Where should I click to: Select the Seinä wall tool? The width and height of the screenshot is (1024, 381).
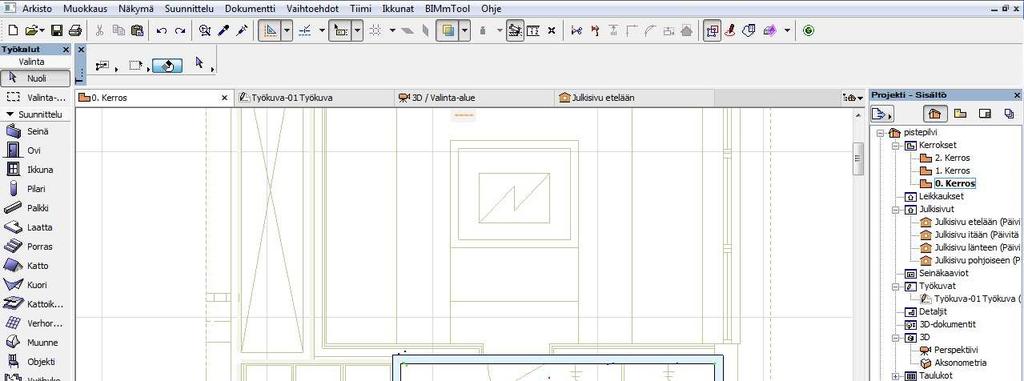(36, 131)
